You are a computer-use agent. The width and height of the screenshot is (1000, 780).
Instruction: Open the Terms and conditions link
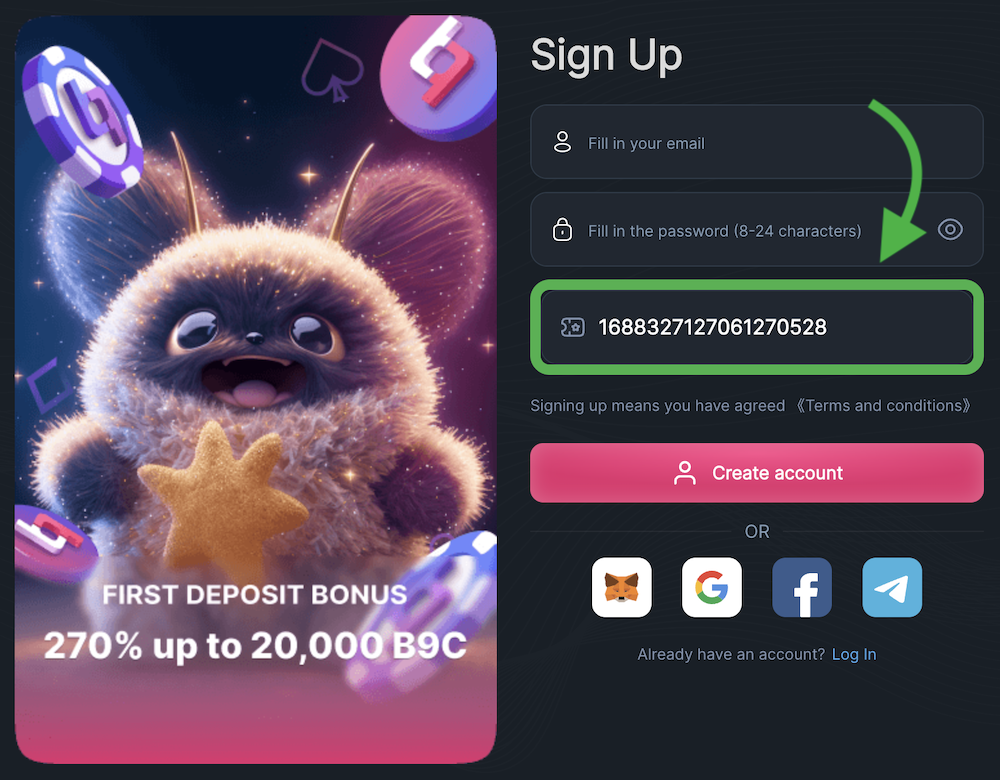pyautogui.click(x=883, y=406)
